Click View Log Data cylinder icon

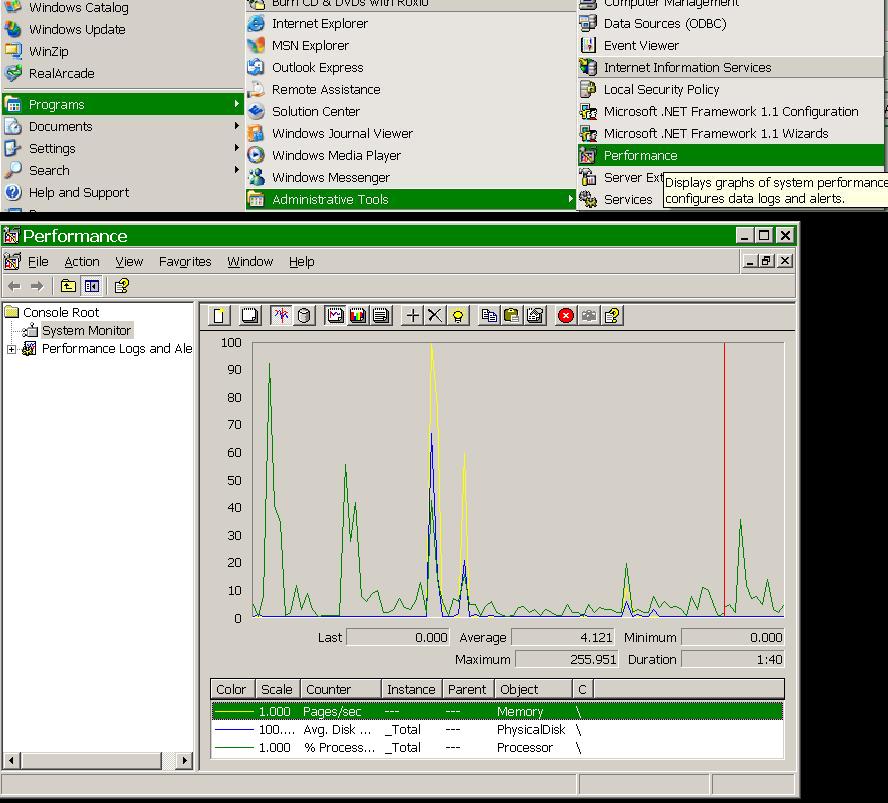click(304, 315)
